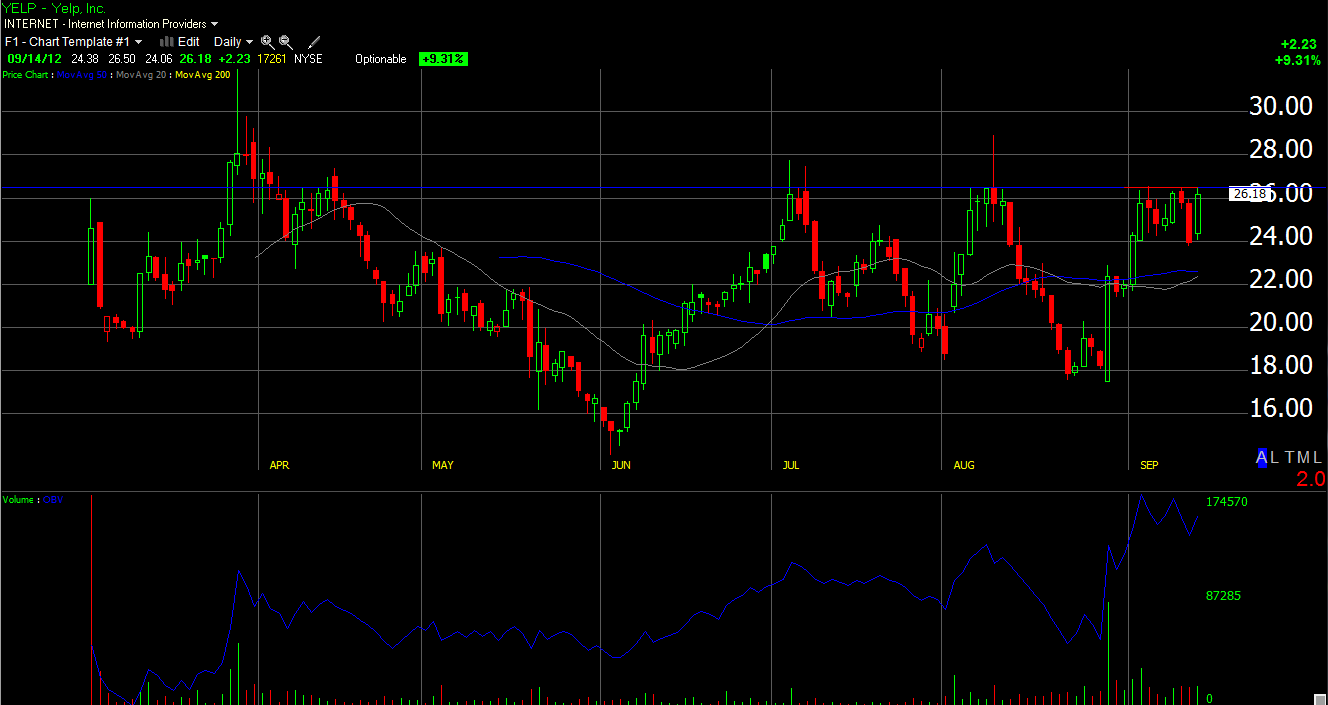Screen dimensions: 1328x705
Task: Toggle the M chart option
Action: [1304, 457]
